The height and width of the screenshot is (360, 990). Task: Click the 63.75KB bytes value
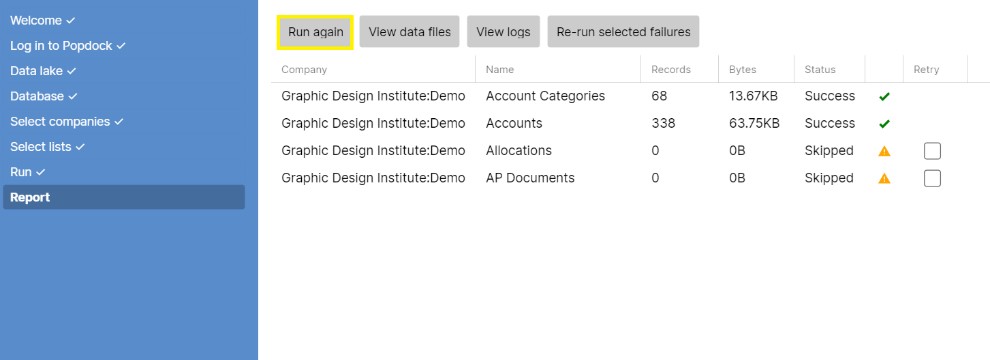(754, 123)
